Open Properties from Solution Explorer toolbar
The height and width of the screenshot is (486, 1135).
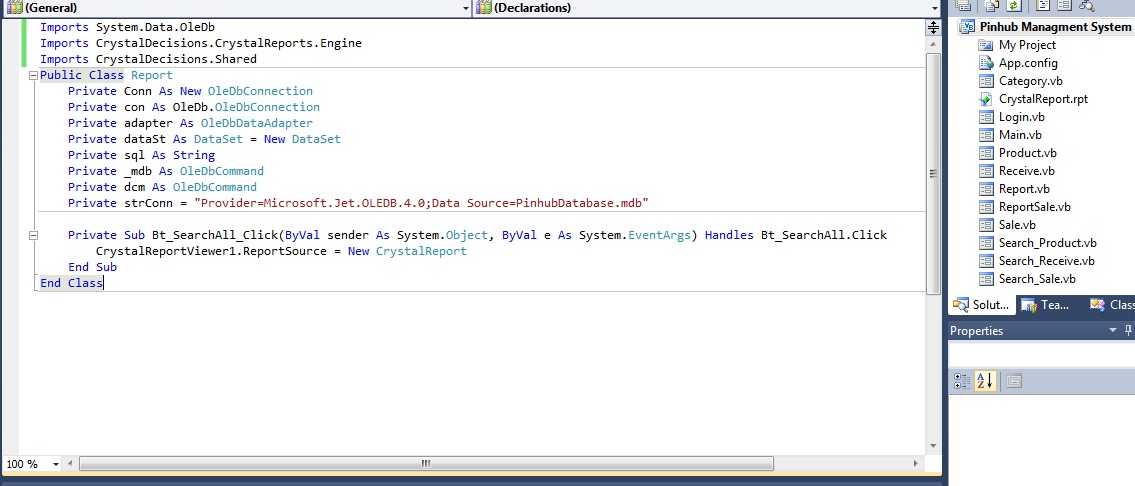tap(963, 5)
